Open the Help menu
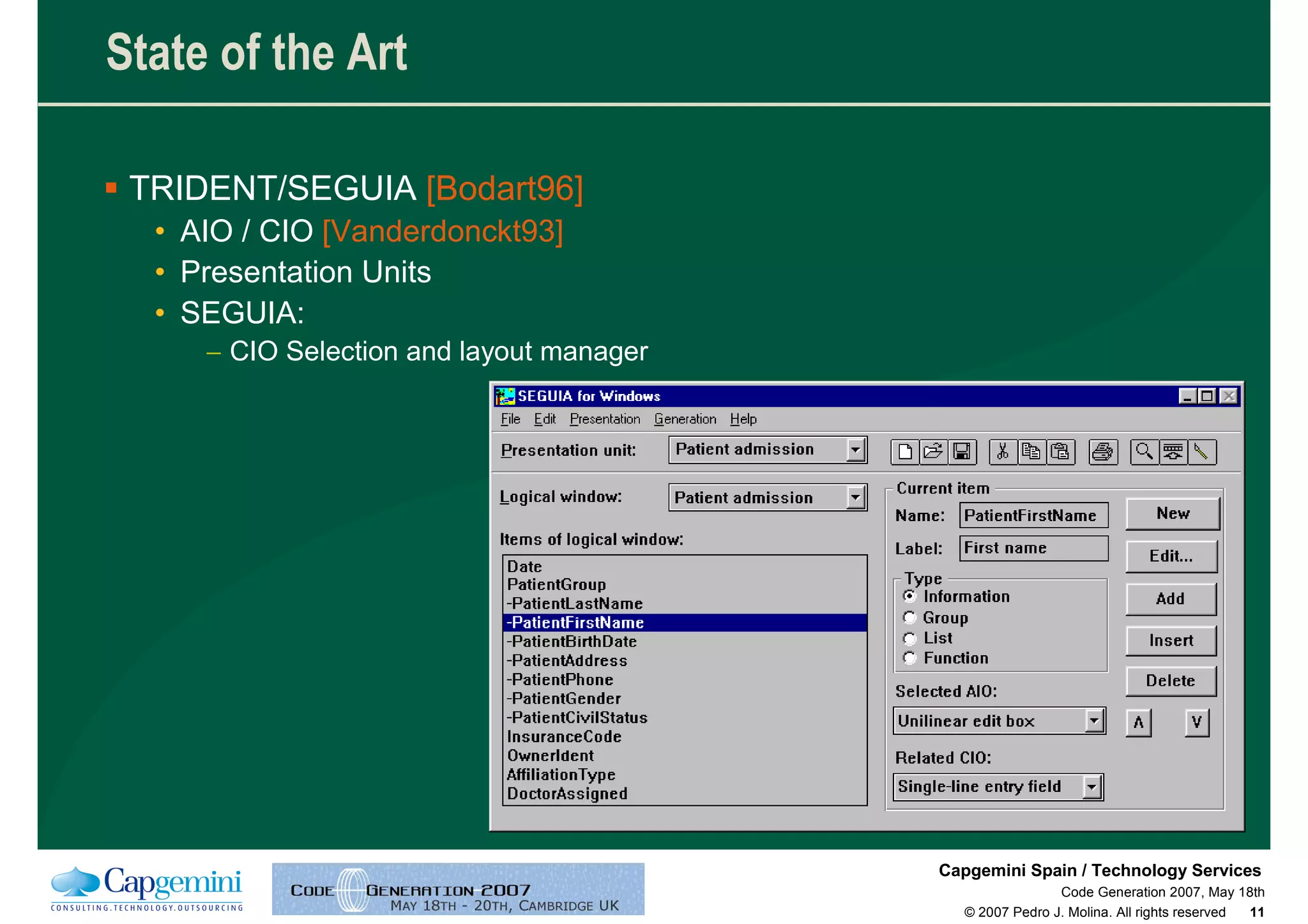Image resolution: width=1308 pixels, height=924 pixels. [743, 419]
